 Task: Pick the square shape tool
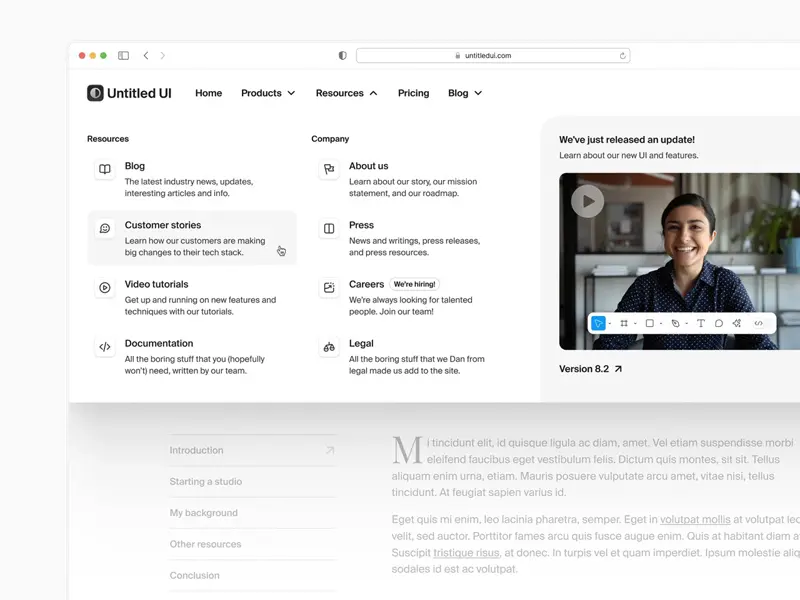649,323
